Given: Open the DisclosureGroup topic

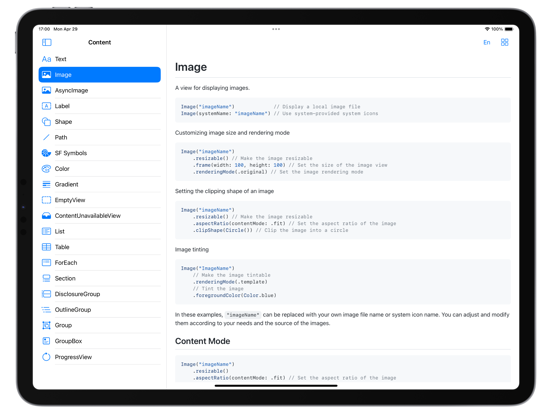Looking at the screenshot, I should tap(100, 294).
